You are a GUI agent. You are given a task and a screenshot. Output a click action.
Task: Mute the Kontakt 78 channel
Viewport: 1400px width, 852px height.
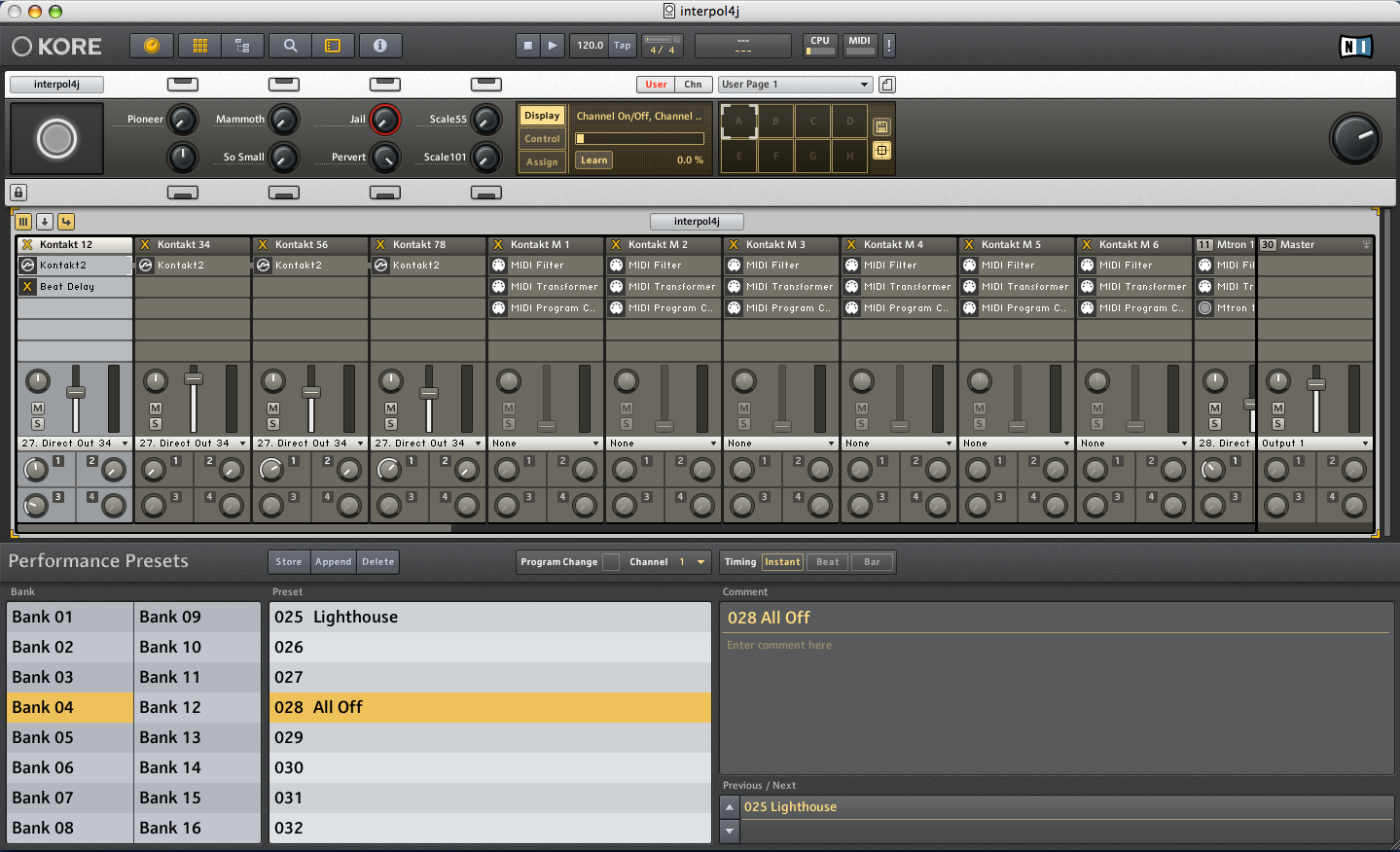pyautogui.click(x=391, y=408)
